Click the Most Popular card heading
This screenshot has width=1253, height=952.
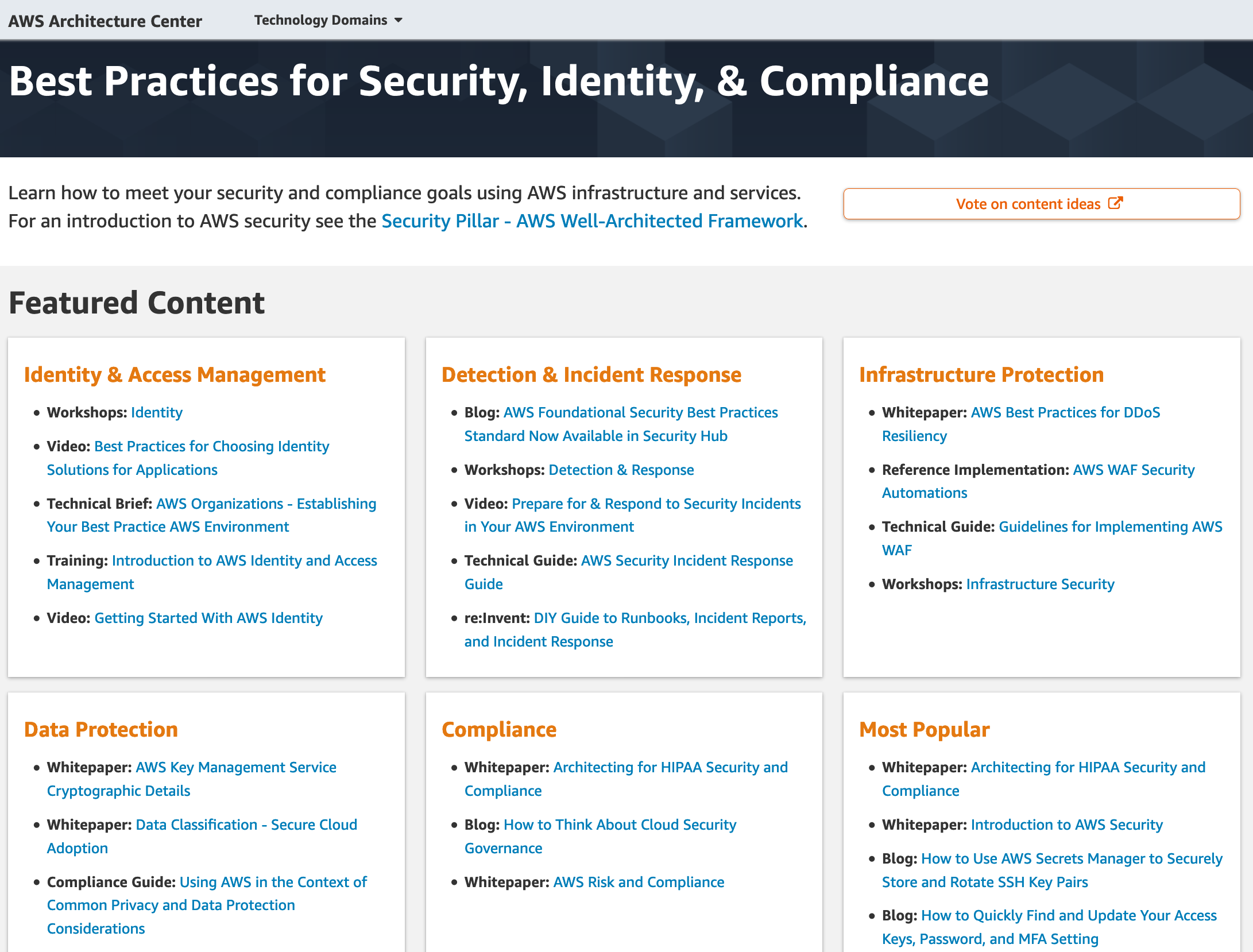click(x=925, y=730)
